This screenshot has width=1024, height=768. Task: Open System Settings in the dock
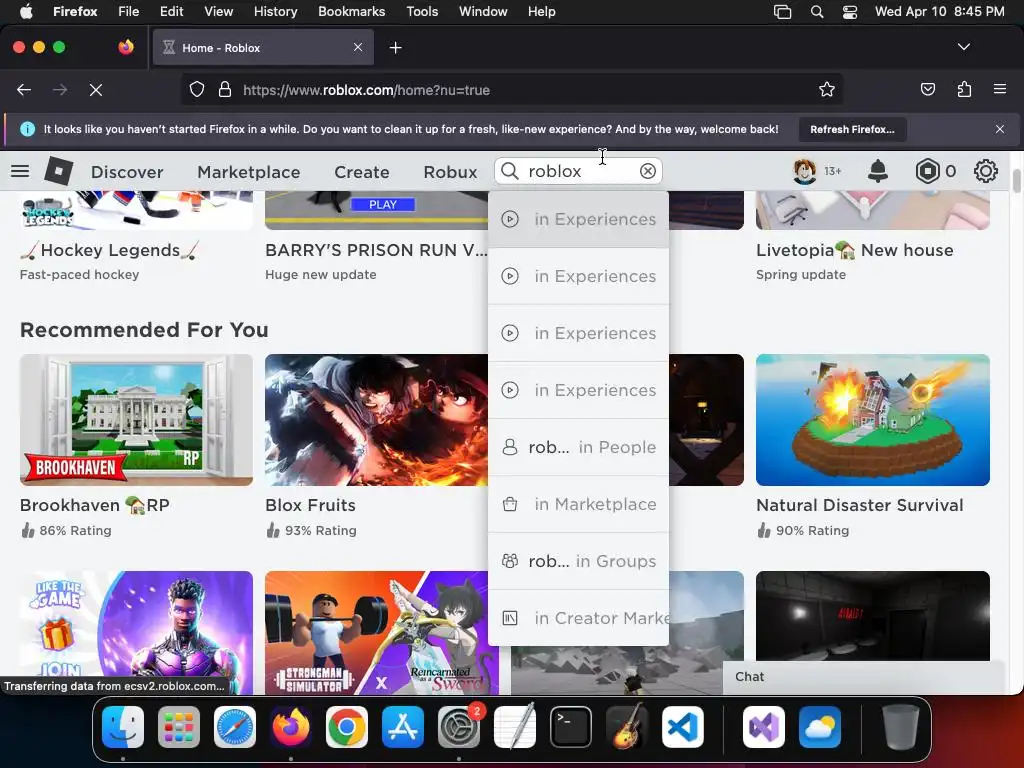point(458,727)
